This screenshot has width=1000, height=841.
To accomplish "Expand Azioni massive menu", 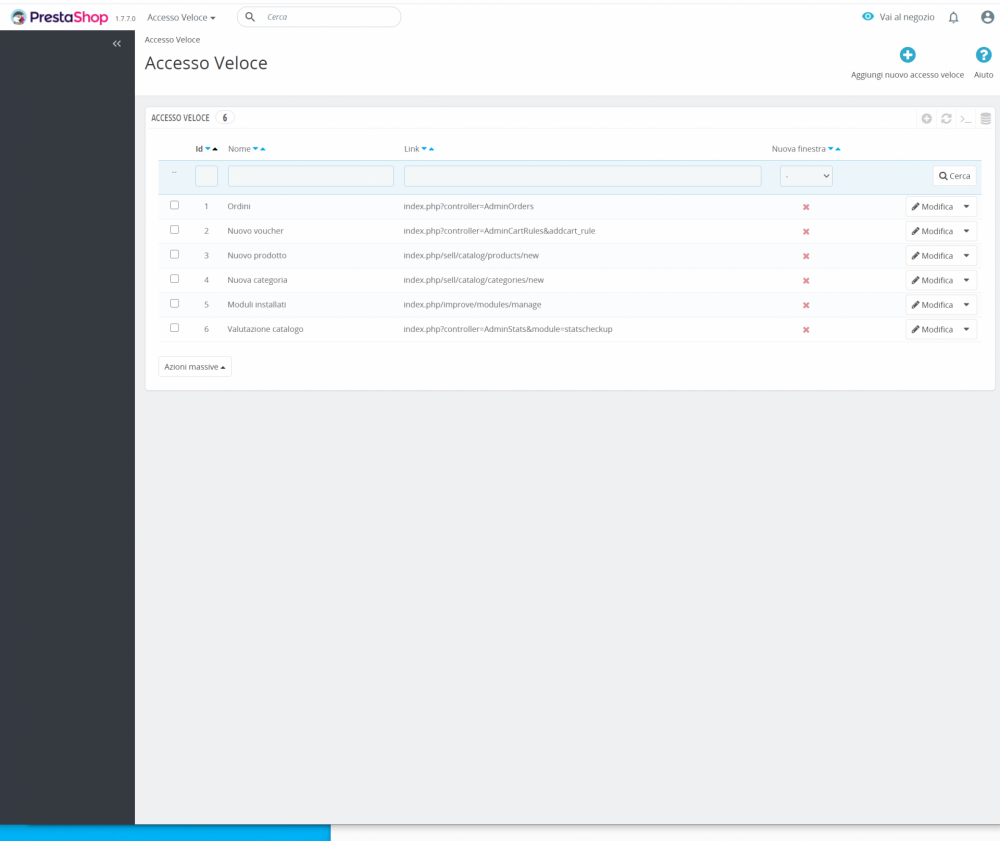I will 195,367.
